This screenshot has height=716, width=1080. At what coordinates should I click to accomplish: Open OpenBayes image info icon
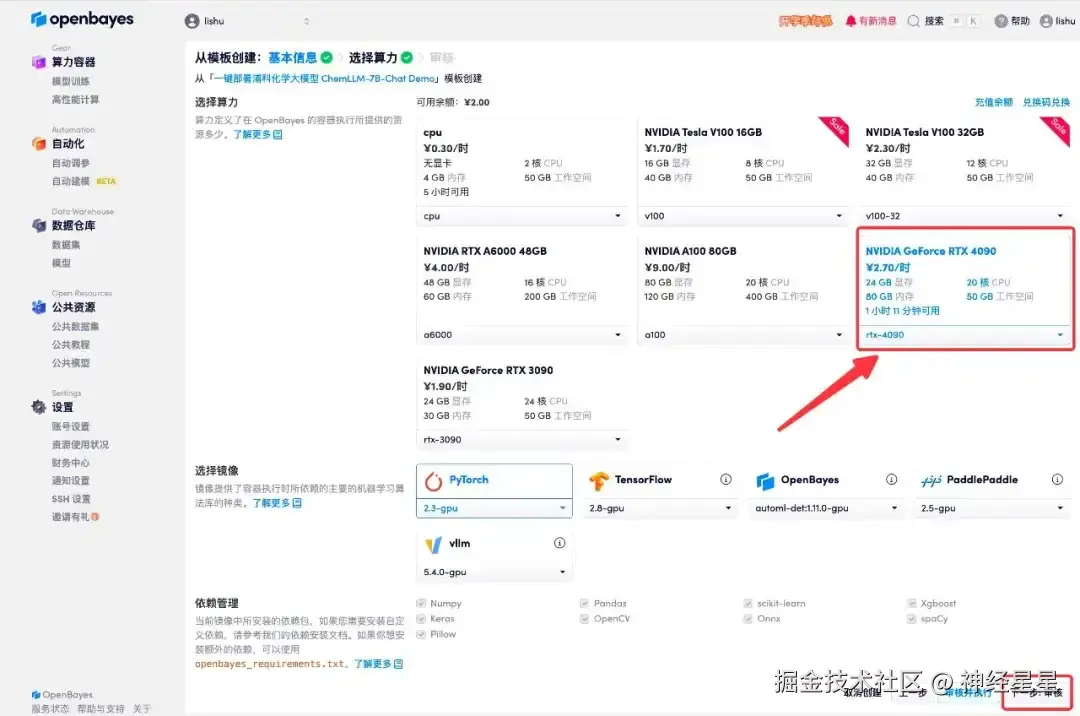click(x=891, y=479)
